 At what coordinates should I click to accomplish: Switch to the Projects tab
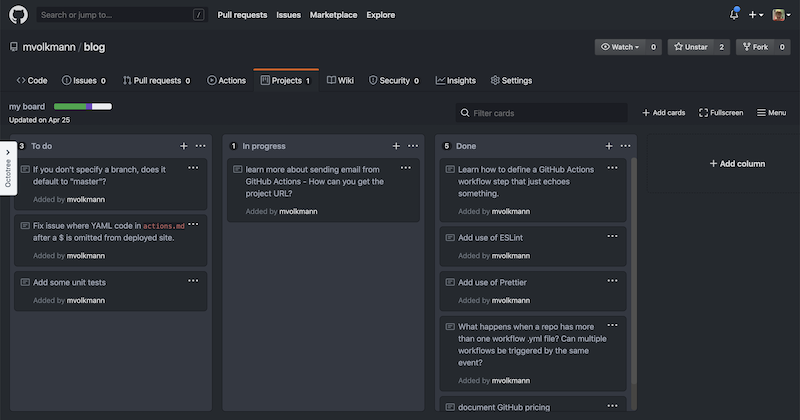pos(286,81)
